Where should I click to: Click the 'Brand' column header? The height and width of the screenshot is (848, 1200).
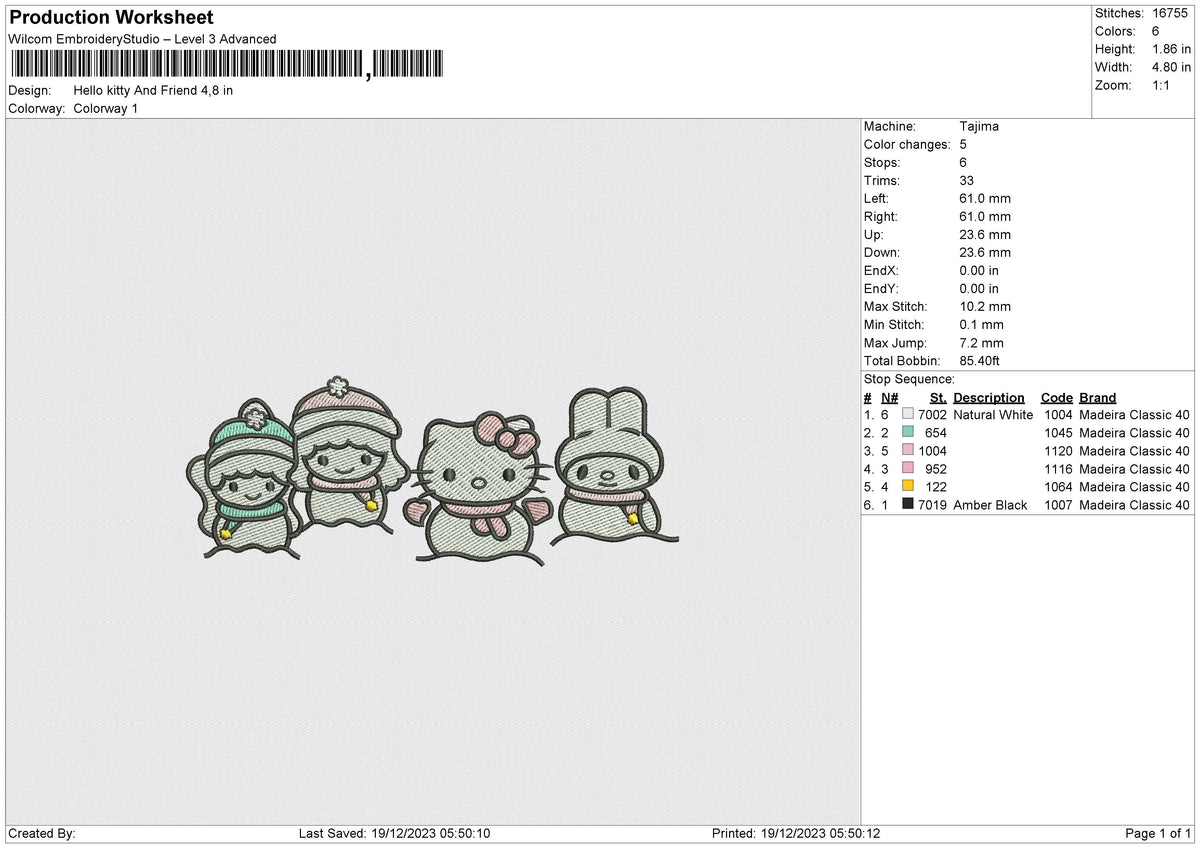(x=1098, y=398)
